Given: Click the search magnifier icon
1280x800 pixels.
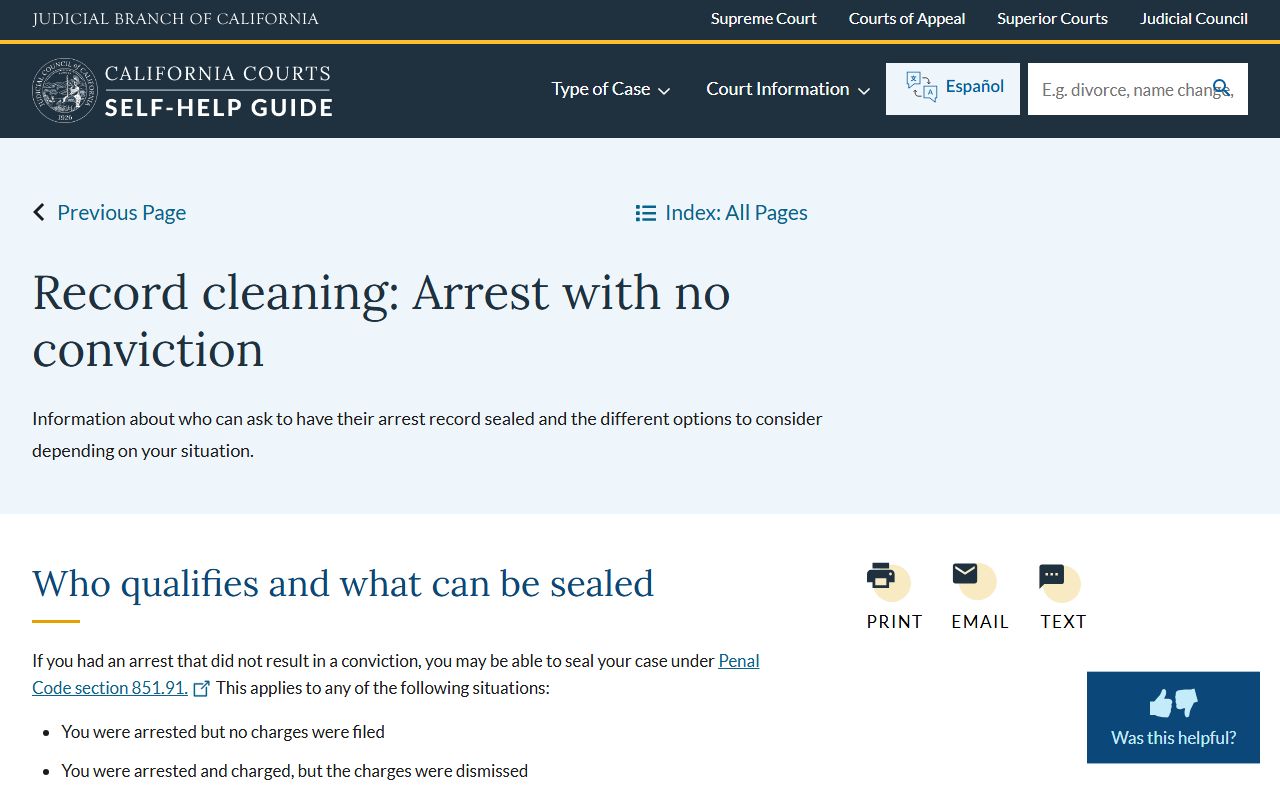Looking at the screenshot, I should (x=1222, y=88).
